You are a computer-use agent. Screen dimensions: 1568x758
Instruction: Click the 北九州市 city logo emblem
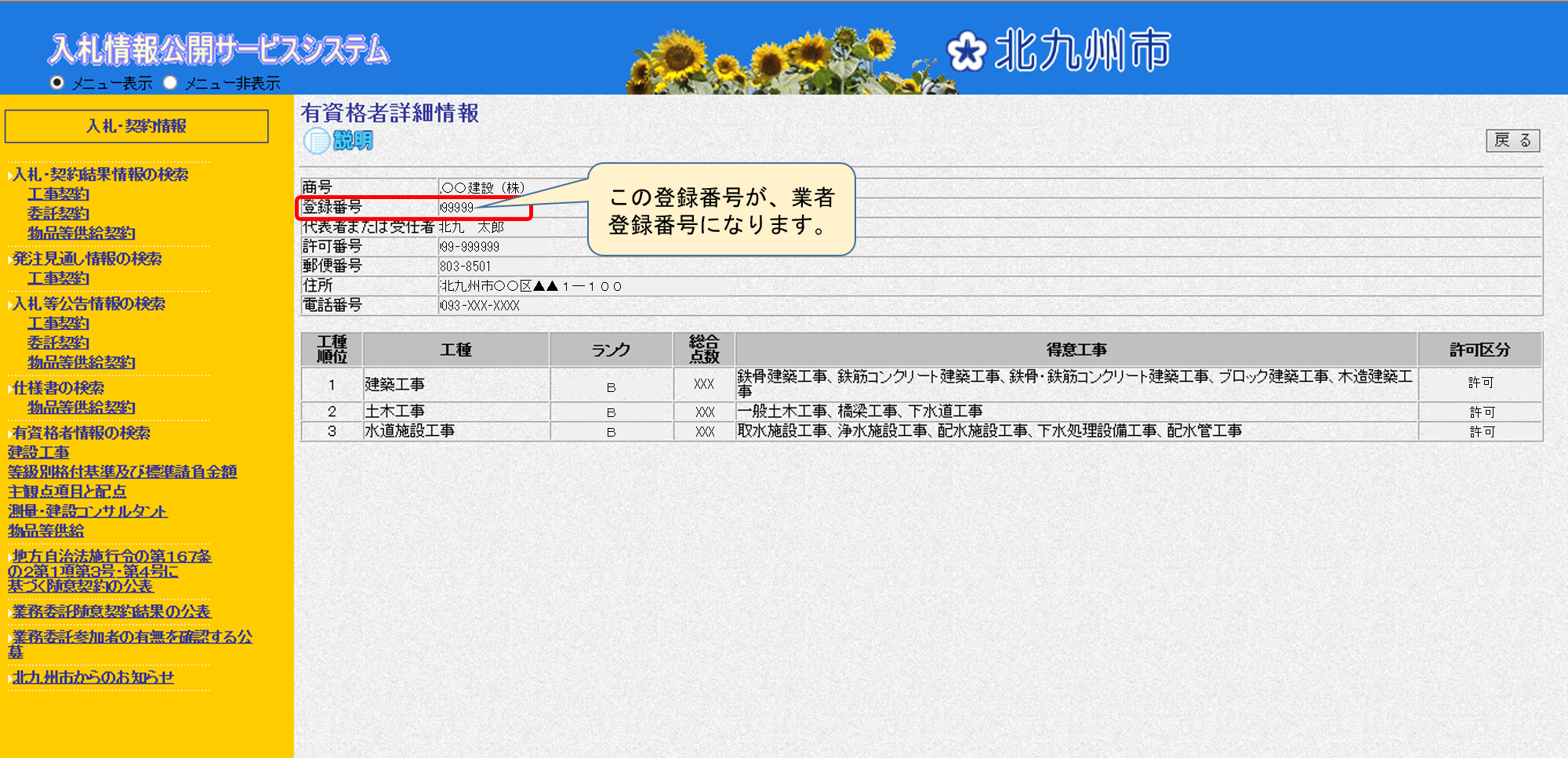[x=966, y=52]
